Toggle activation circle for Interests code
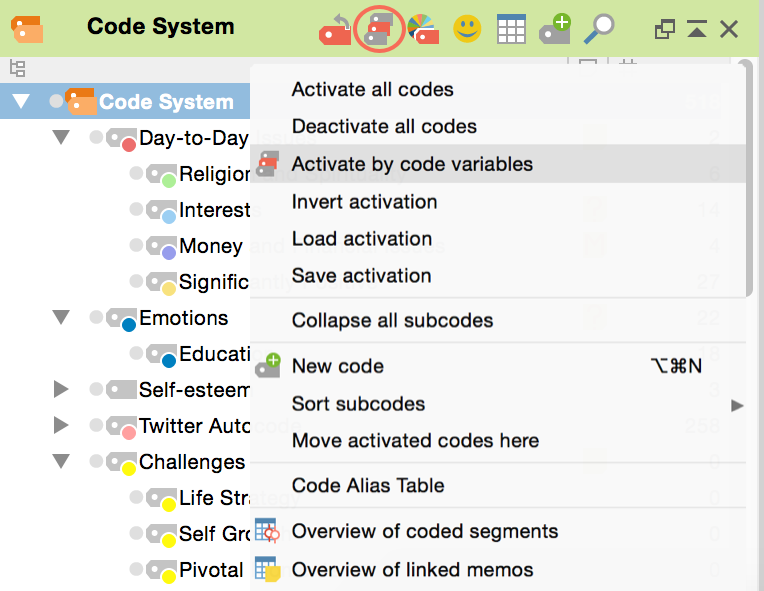This screenshot has height=591, width=764. coord(136,209)
